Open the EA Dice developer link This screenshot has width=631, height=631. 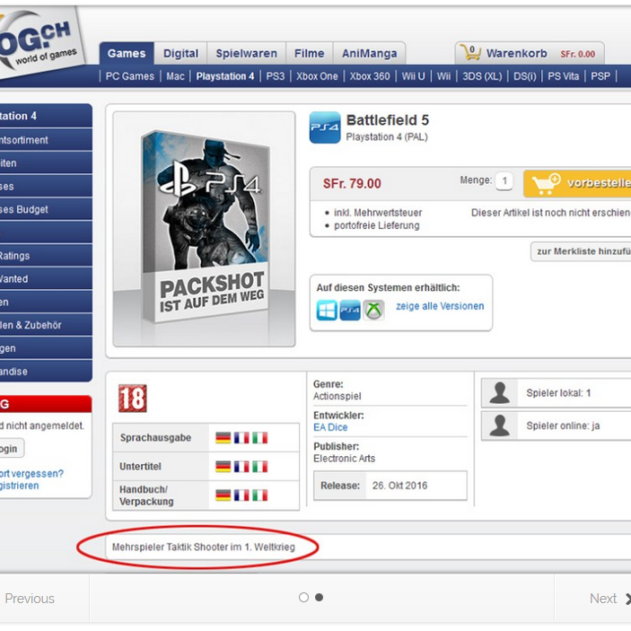[x=330, y=427]
